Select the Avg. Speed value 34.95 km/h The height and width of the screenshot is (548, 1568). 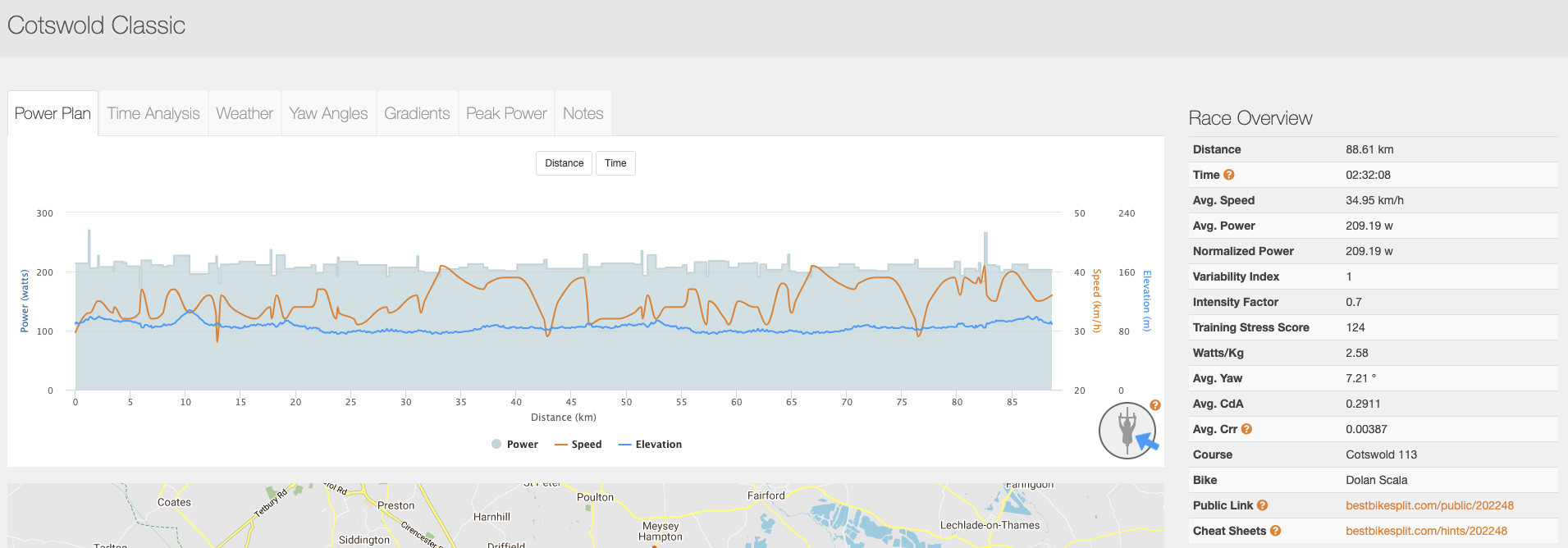point(1374,200)
